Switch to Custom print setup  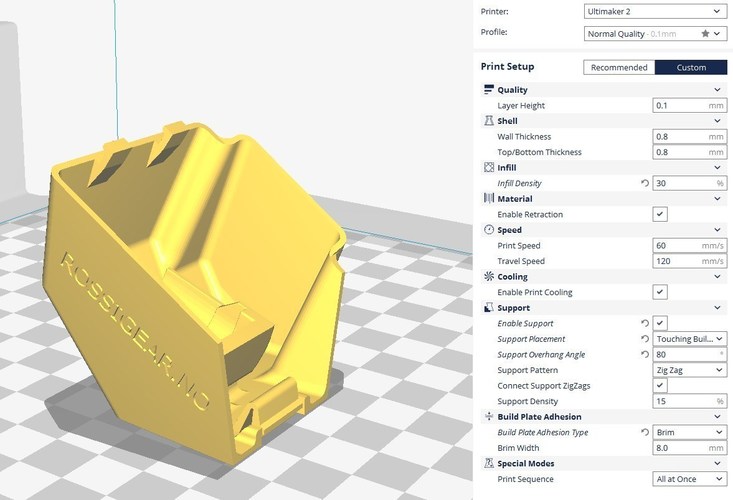tap(691, 67)
